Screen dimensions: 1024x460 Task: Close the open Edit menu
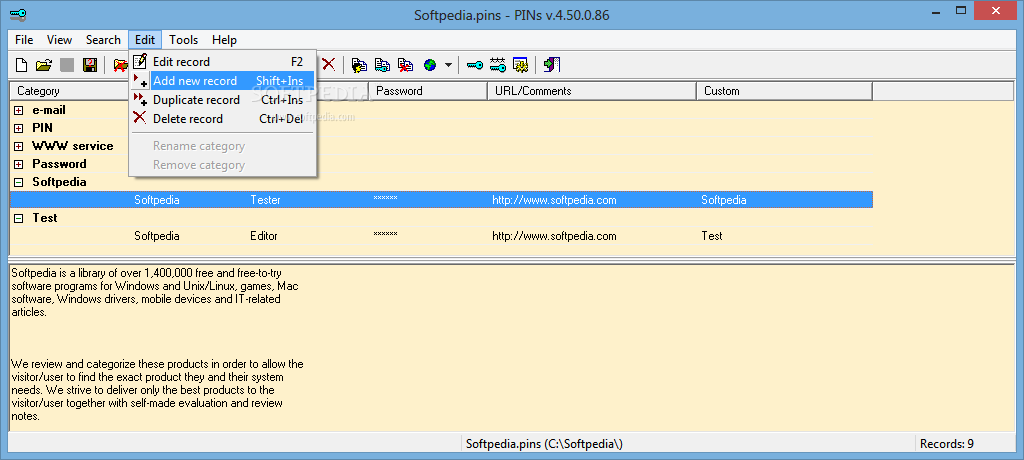click(145, 40)
